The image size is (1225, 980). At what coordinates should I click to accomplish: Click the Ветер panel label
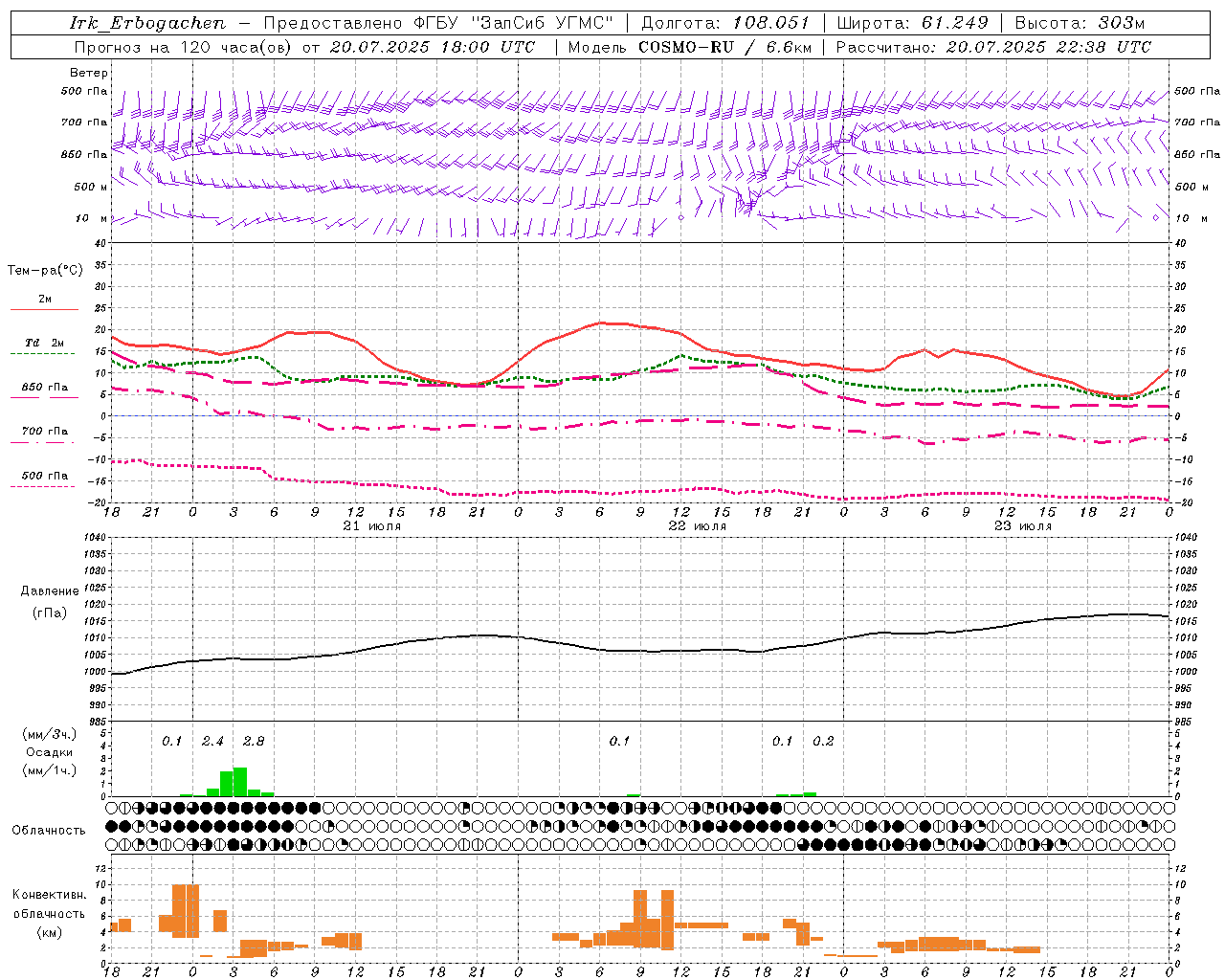tap(88, 73)
